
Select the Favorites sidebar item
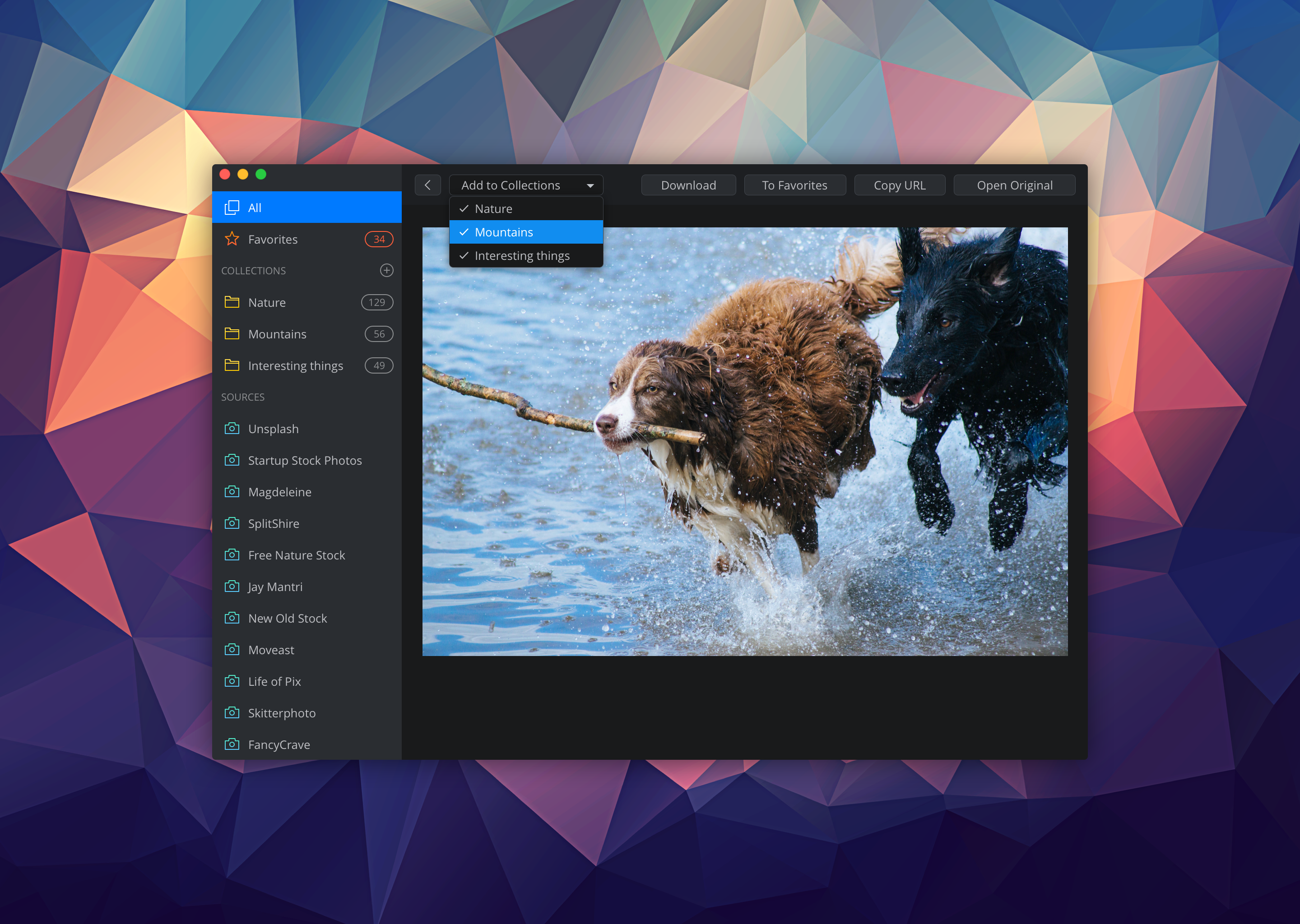point(305,240)
